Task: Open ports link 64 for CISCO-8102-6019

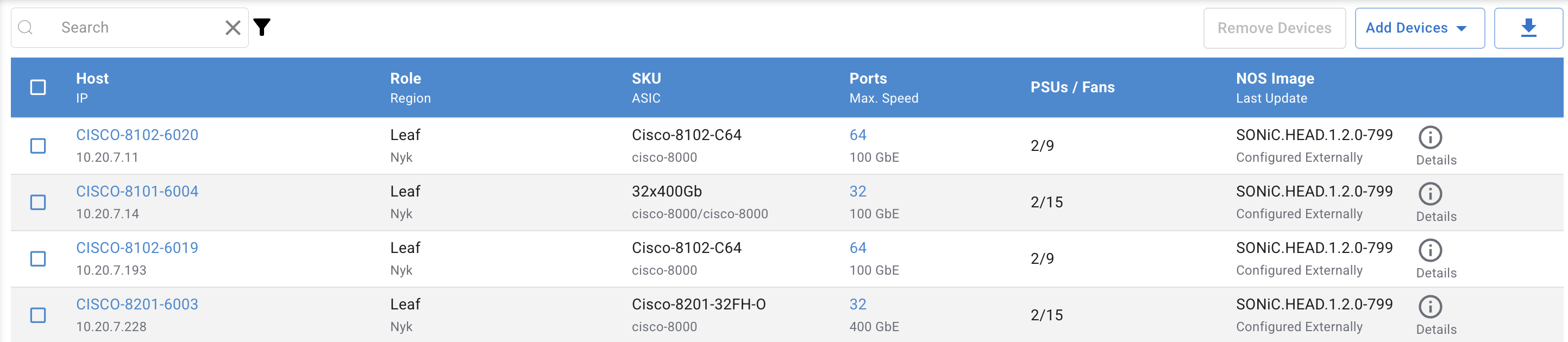Action: tap(858, 248)
